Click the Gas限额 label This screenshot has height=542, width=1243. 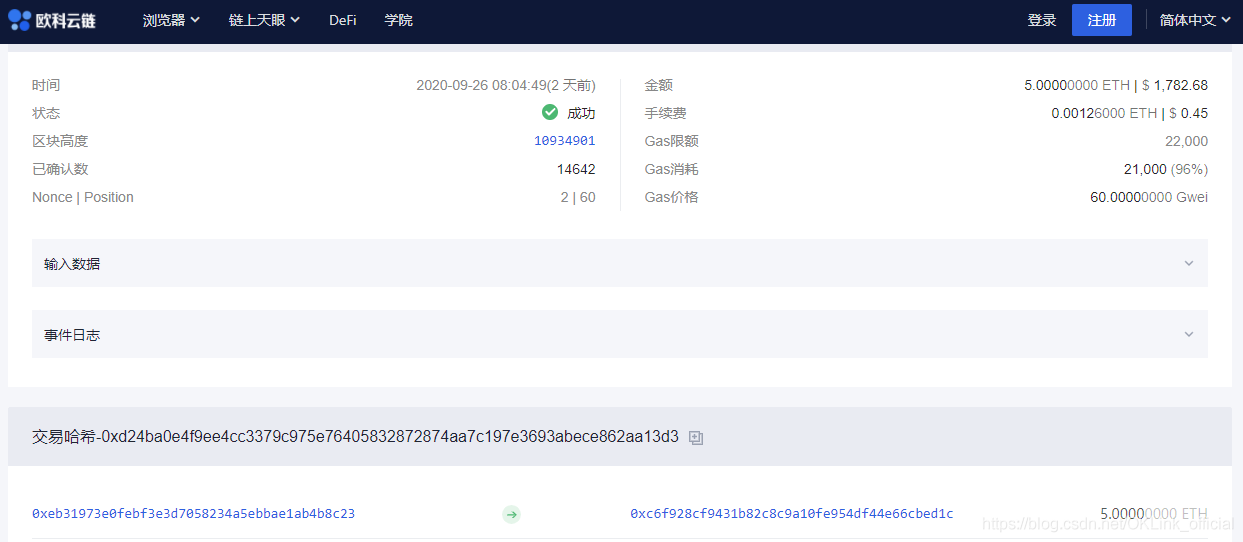(x=672, y=141)
